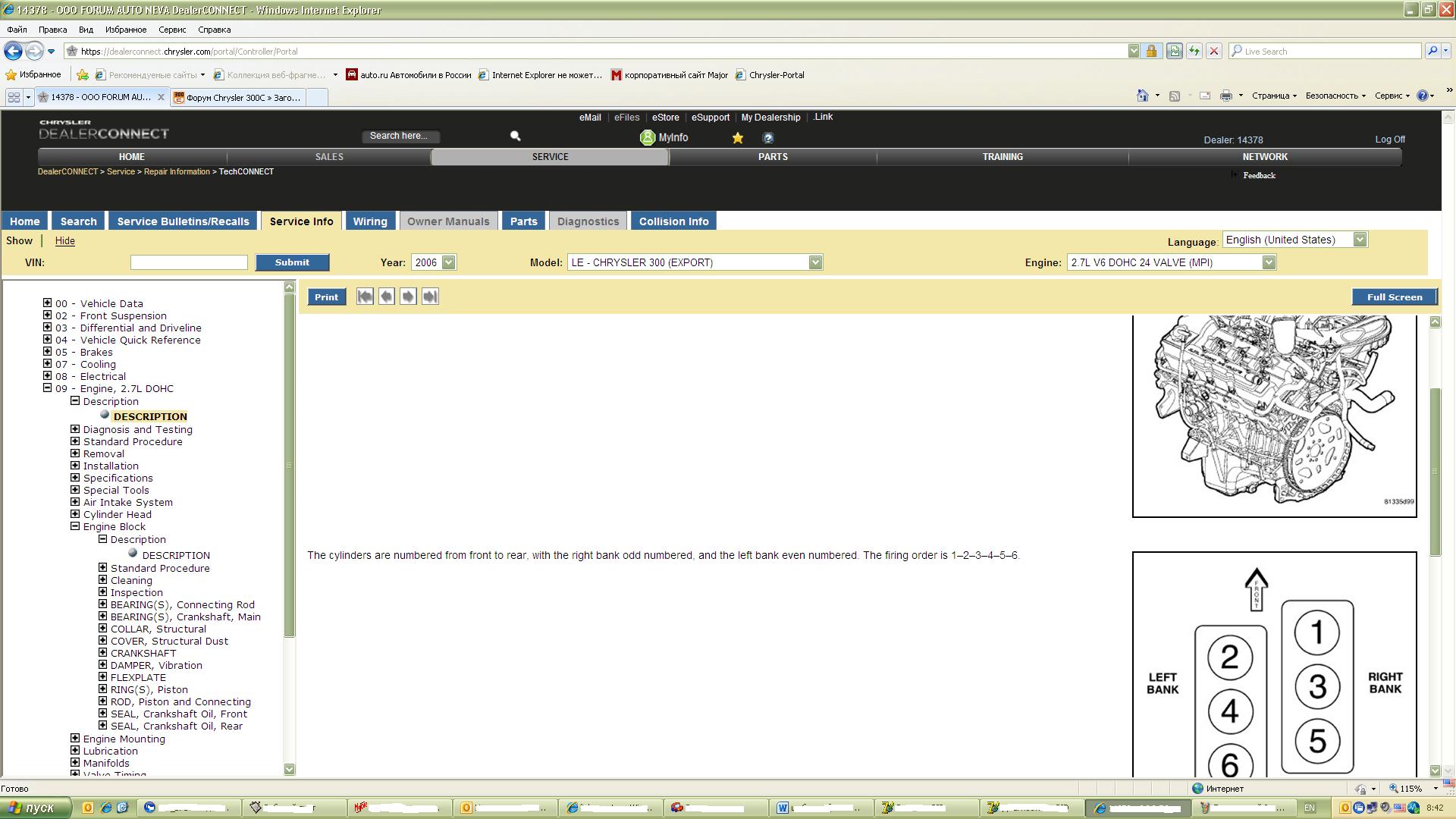1456x819 pixels.
Task: Click the Print icon in IE command bar
Action: [x=1226, y=96]
